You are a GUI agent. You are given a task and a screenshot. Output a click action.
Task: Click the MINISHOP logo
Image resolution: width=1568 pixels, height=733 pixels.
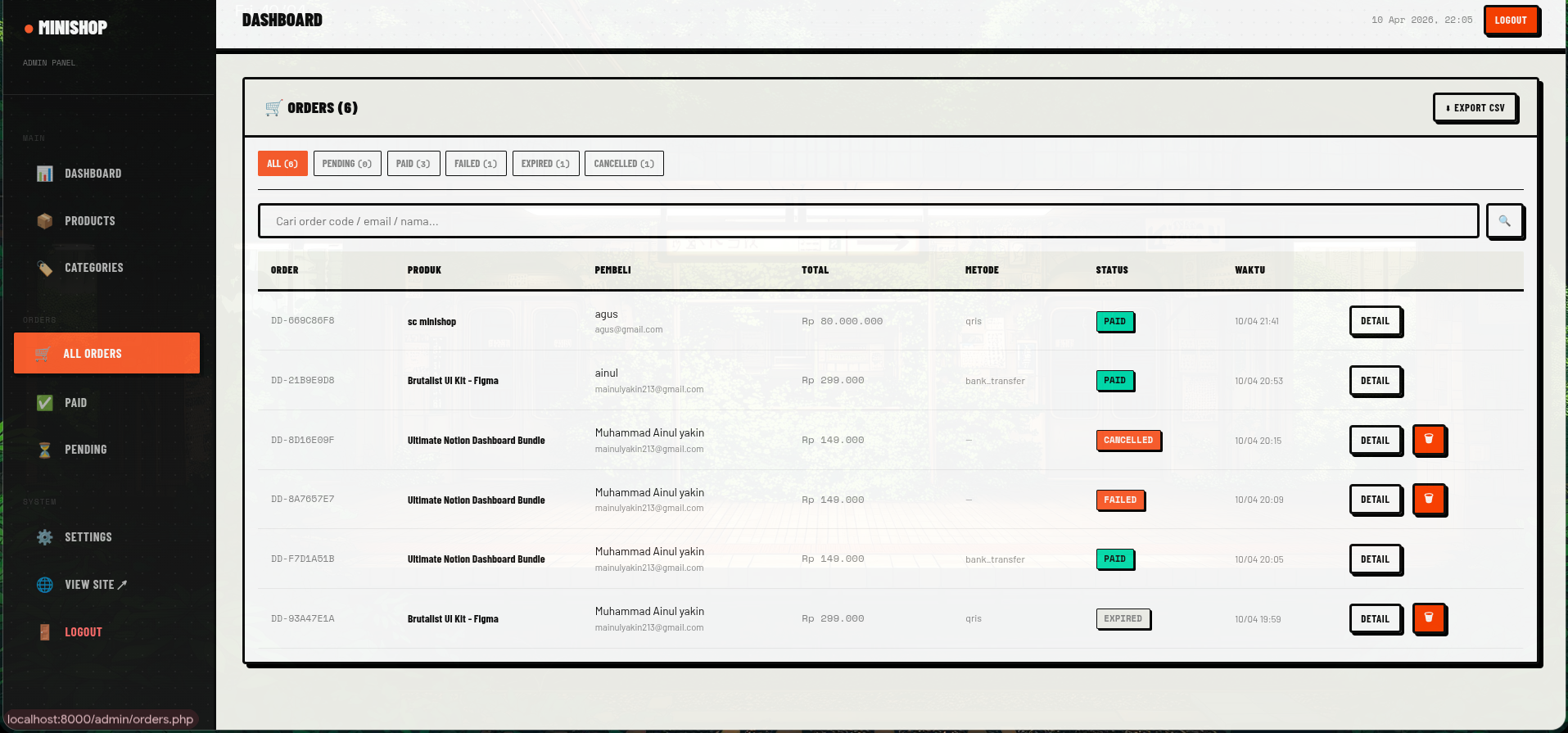(x=66, y=28)
